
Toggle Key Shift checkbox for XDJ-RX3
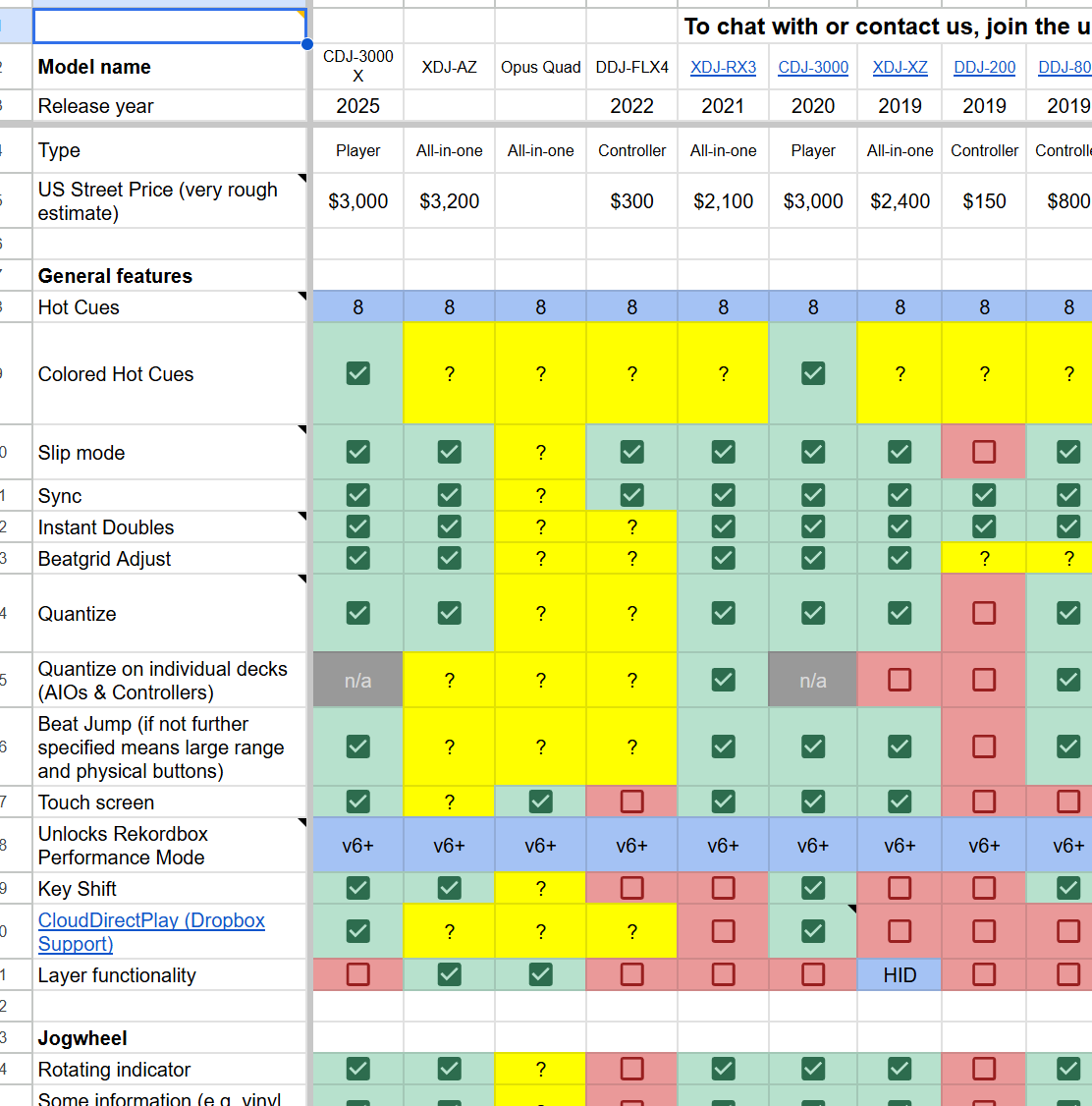pos(723,888)
